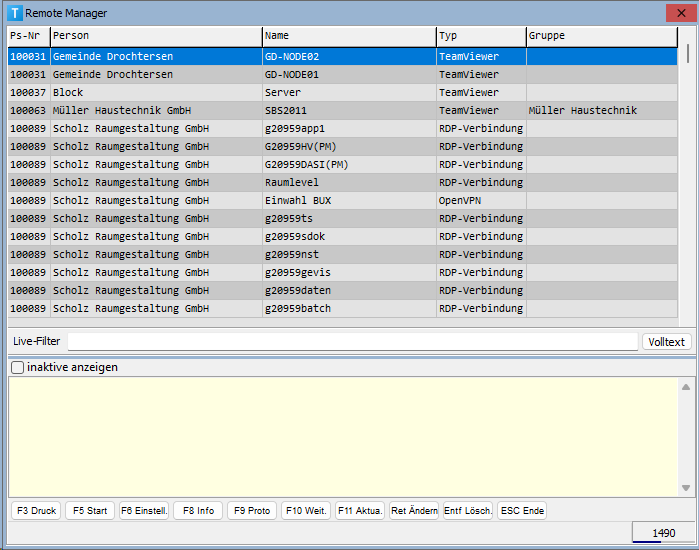Open protocol with F9 Proto button
Screen dimensions: 699x550
pos(252,511)
